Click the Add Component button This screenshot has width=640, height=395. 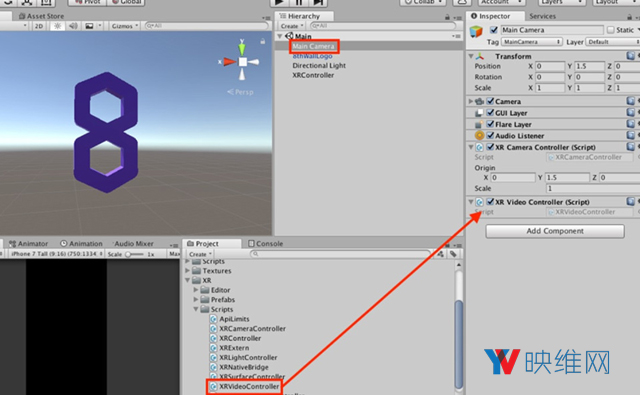click(x=555, y=231)
